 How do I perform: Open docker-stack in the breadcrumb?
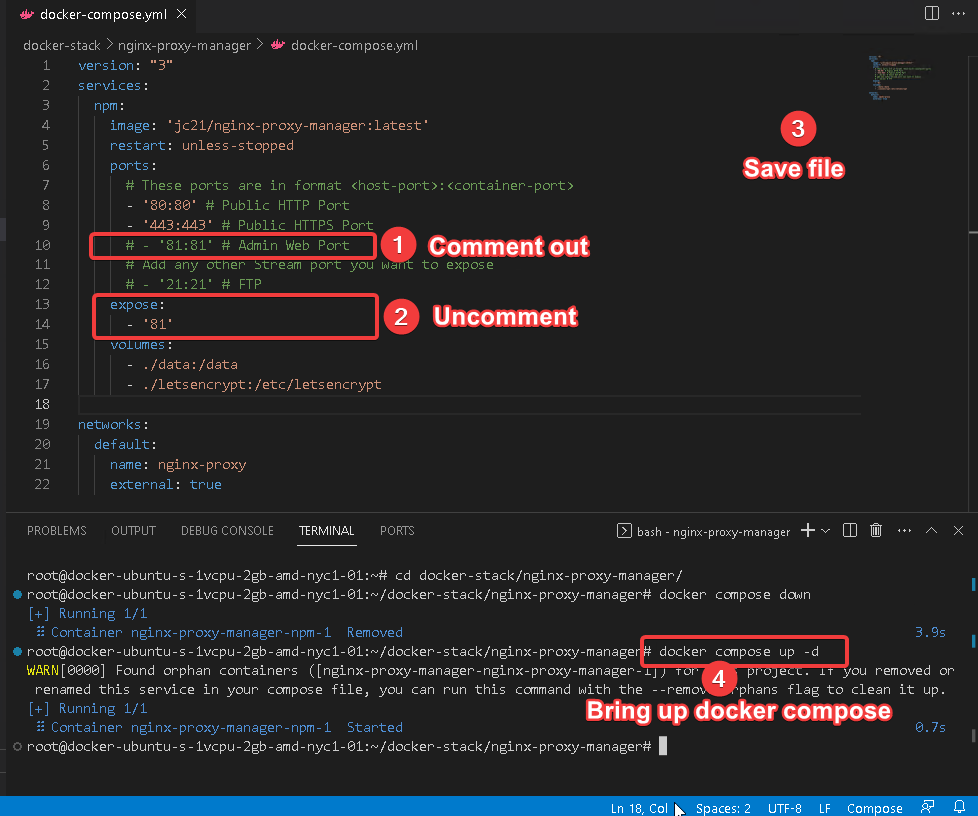[x=62, y=46]
